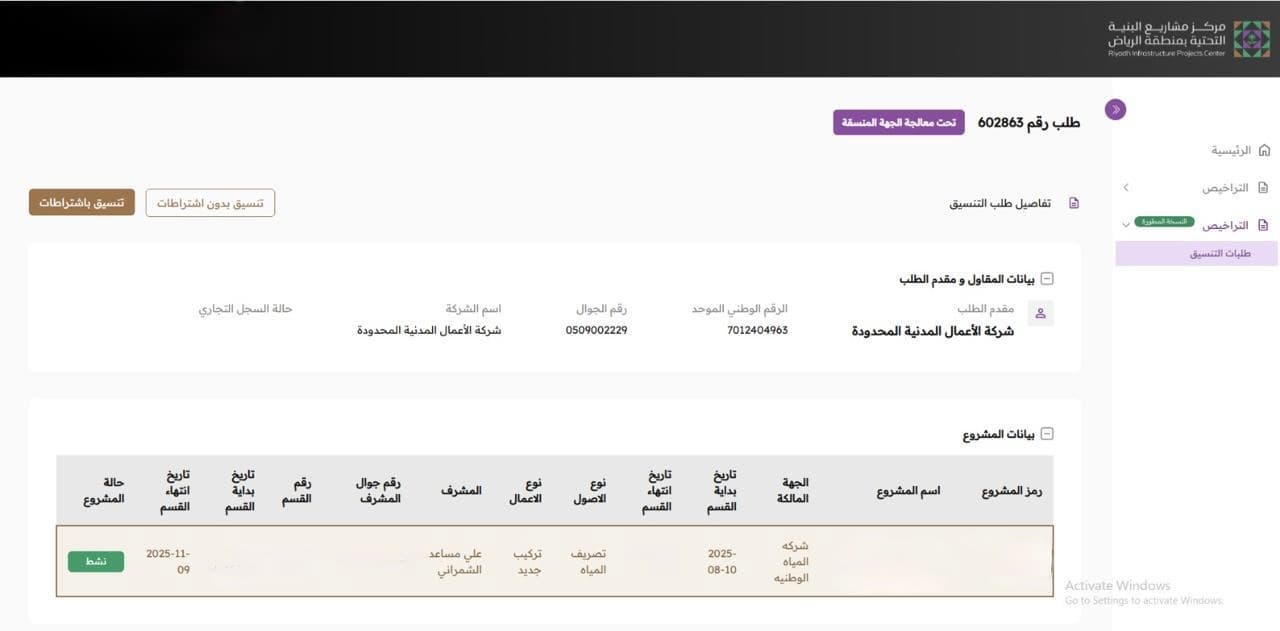Screen dimensions: 1280x631
Task: Click the green نشط project status tag
Action: [96, 561]
